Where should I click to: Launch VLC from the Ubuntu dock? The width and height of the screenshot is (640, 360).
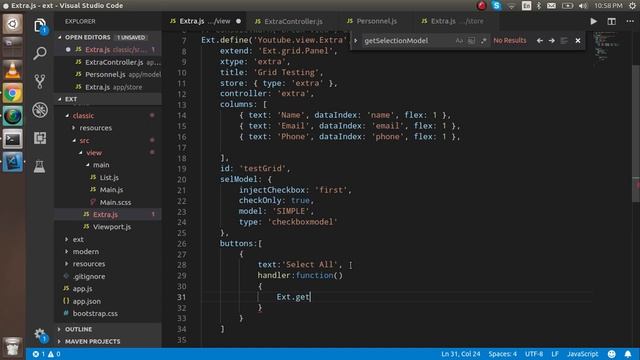13,70
